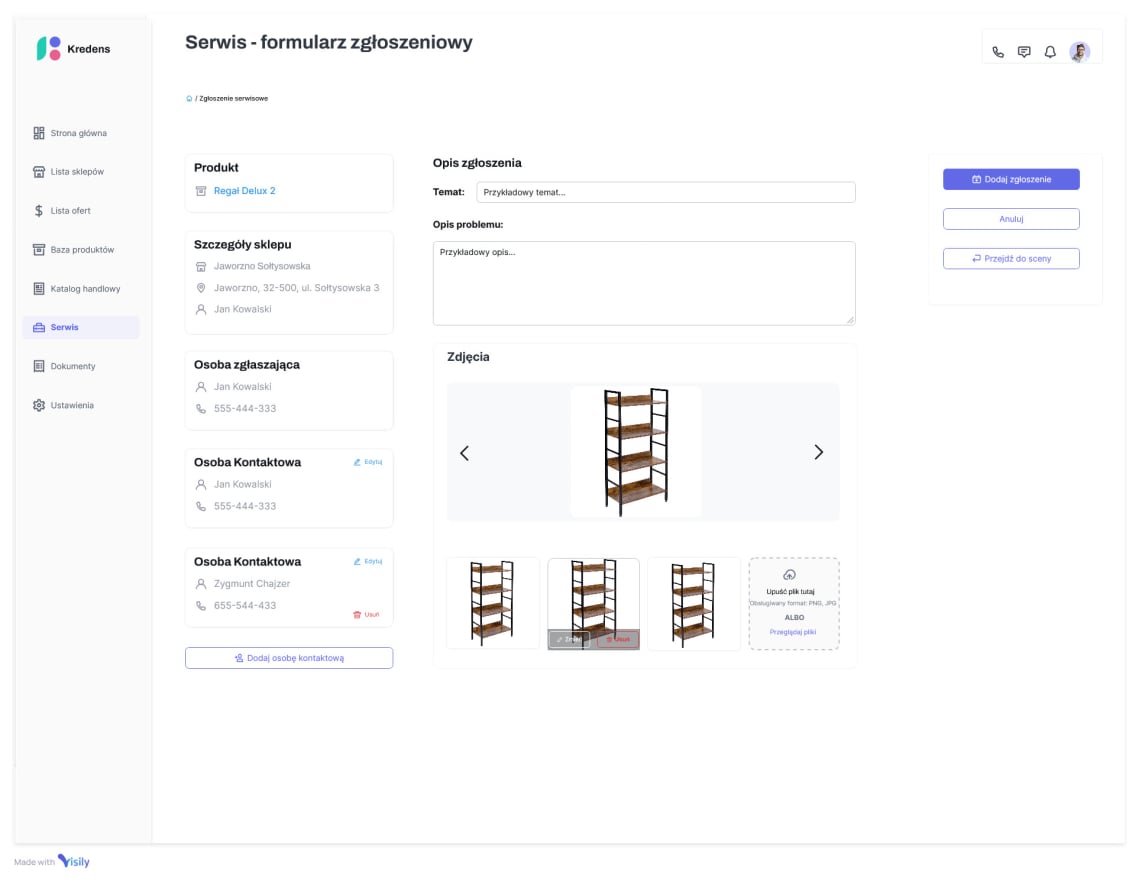The width and height of the screenshot is (1139, 881).
Task: Click the Przejdź do sceny button
Action: pos(1011,258)
